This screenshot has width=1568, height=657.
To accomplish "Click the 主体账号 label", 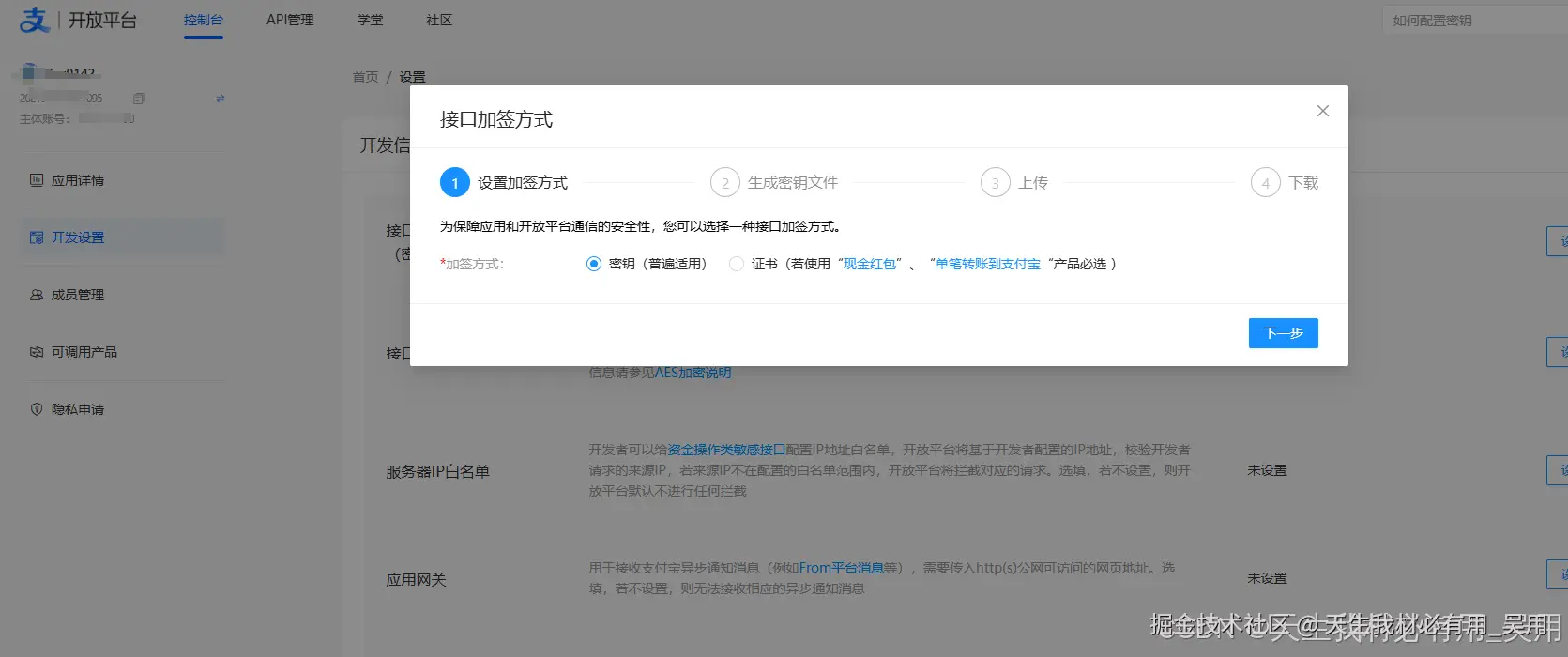I will click(44, 119).
